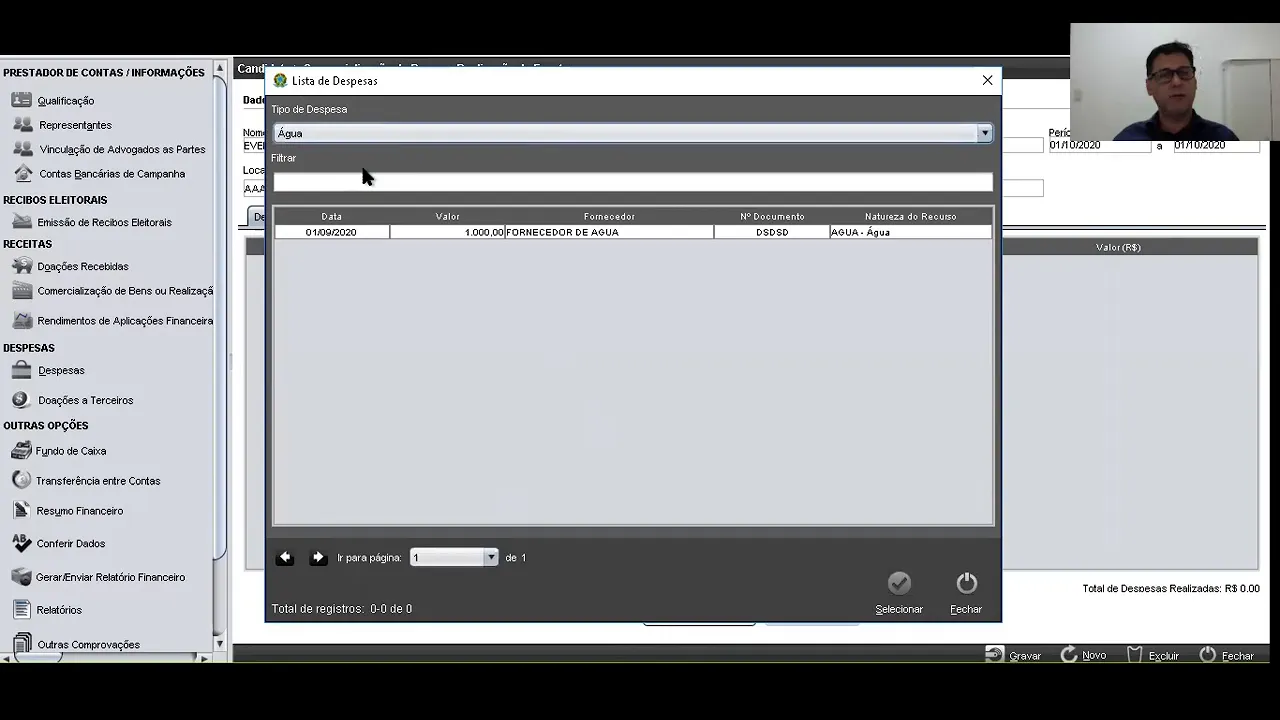This screenshot has height=720, width=1280.
Task: Sort table by Data column header
Action: coord(332,216)
